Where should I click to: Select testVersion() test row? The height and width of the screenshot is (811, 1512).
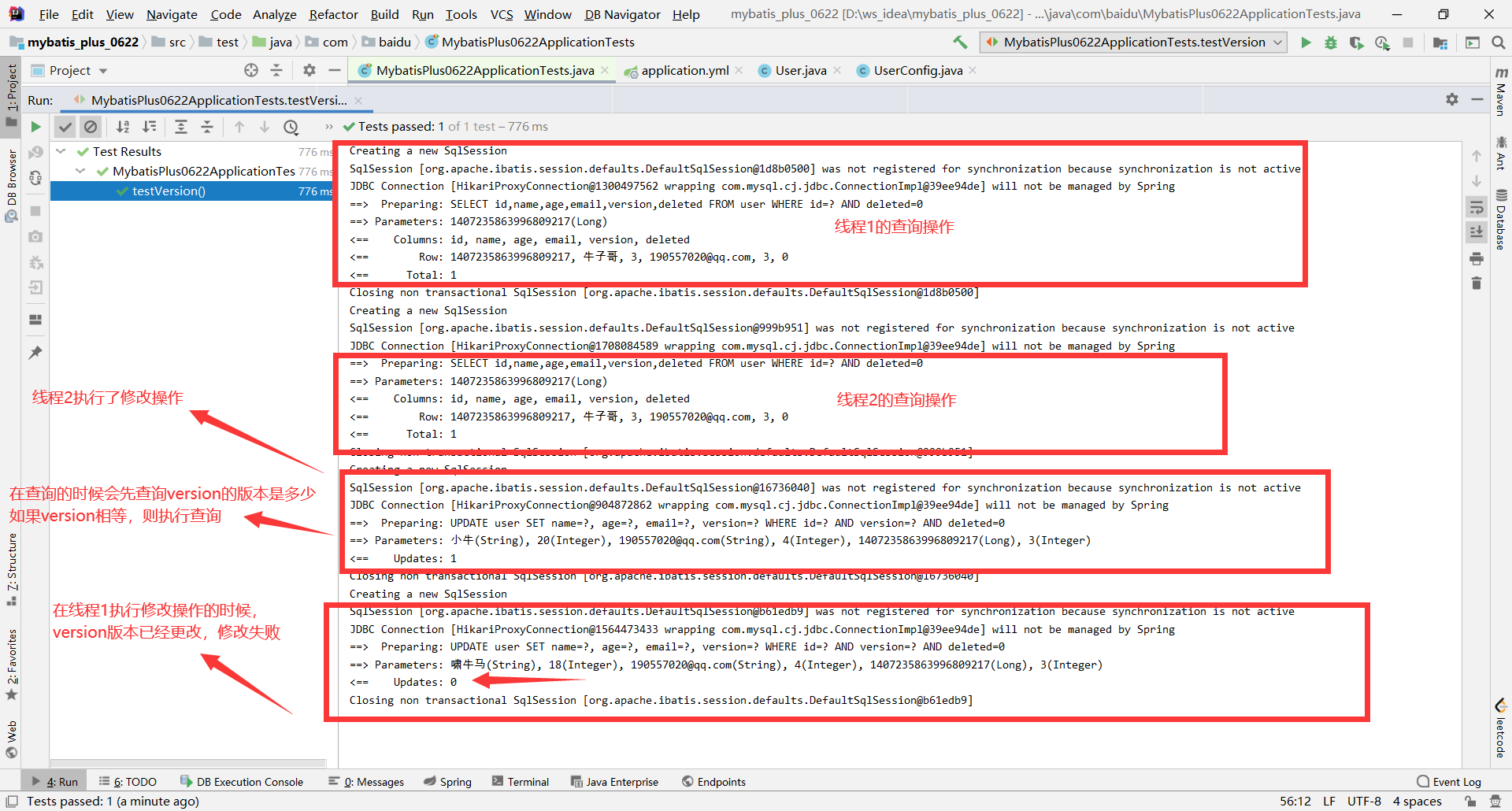192,191
